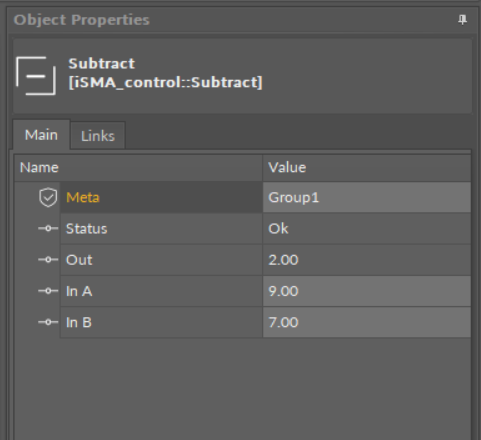This screenshot has width=481, height=440.
Task: Click the slot icon beside Status
Action: (x=48, y=229)
